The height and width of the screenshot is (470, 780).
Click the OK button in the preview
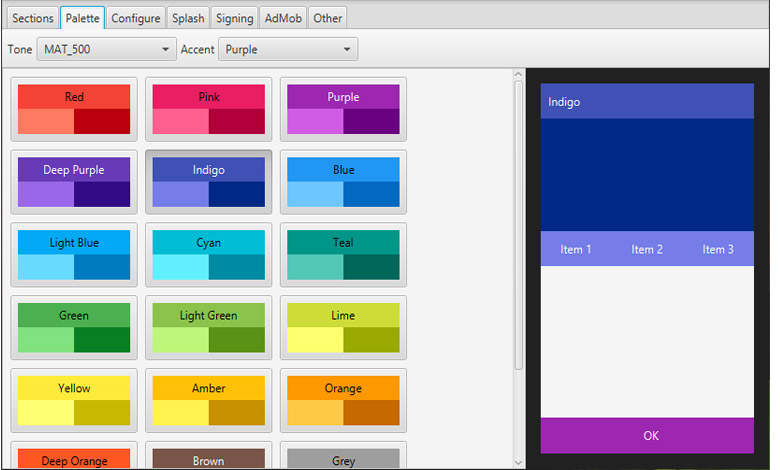coord(647,436)
